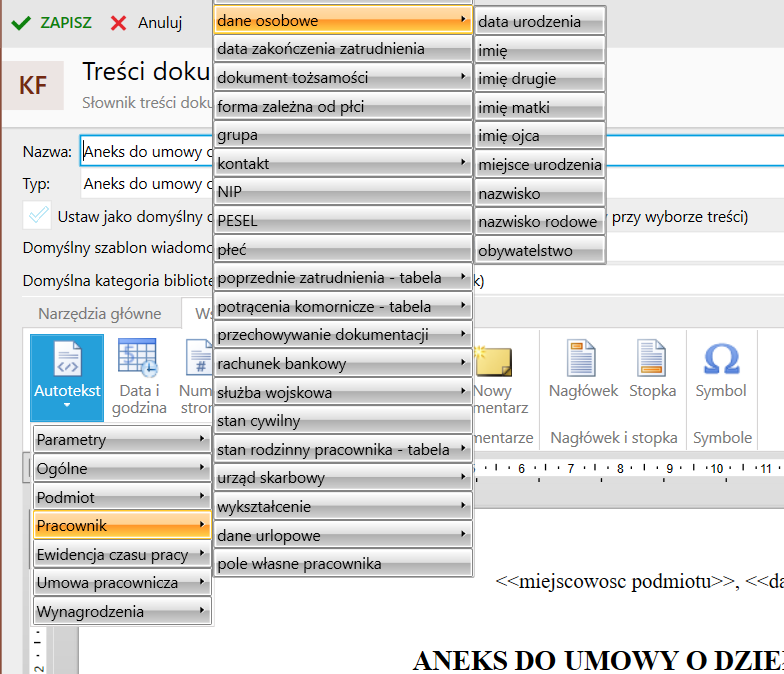Insert nazwisko rodowe field
The height and width of the screenshot is (674, 784).
tap(540, 222)
